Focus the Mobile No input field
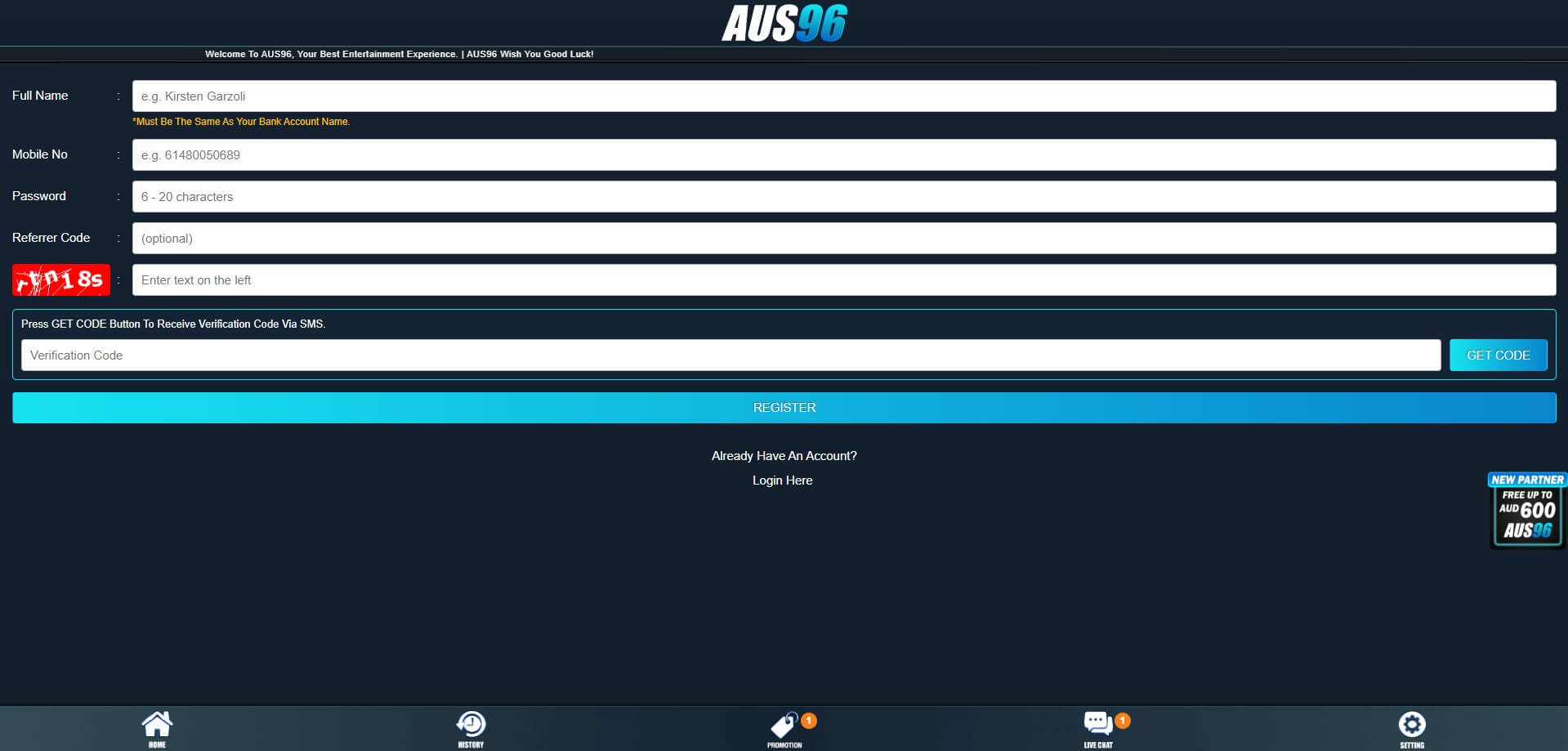Screen dimensions: 1568x751 (x=844, y=154)
